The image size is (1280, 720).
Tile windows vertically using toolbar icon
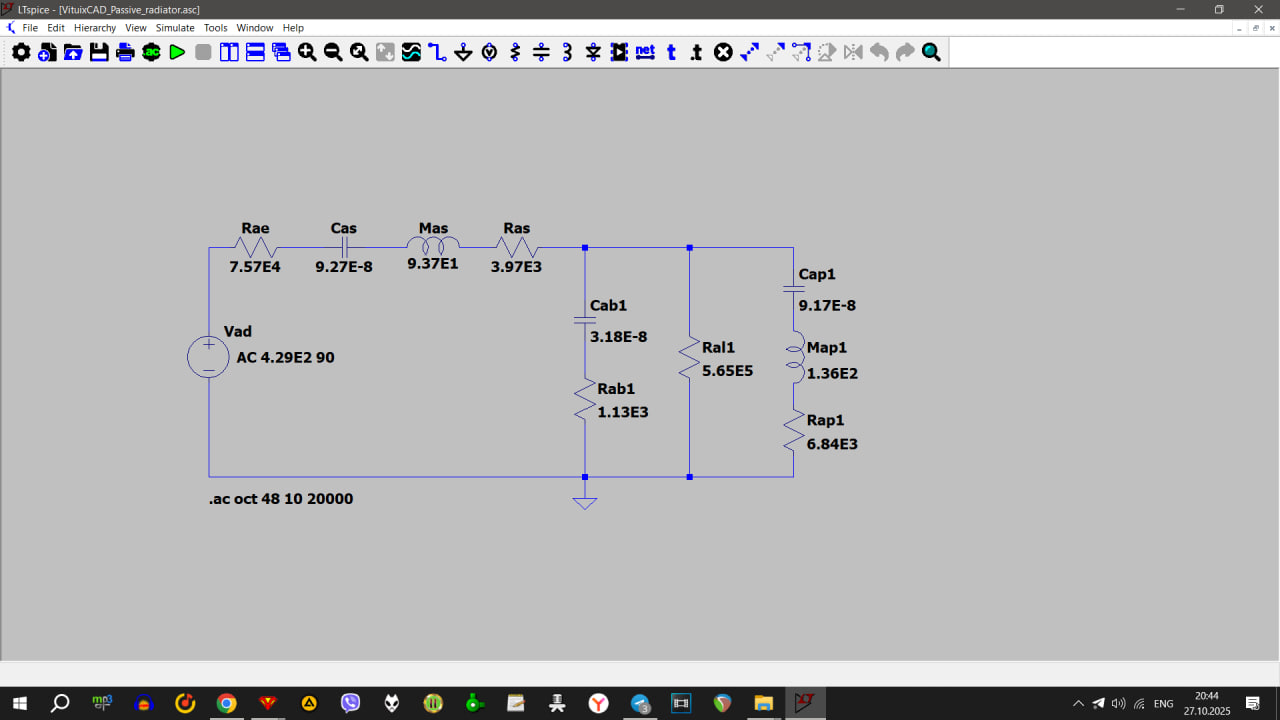(x=229, y=52)
